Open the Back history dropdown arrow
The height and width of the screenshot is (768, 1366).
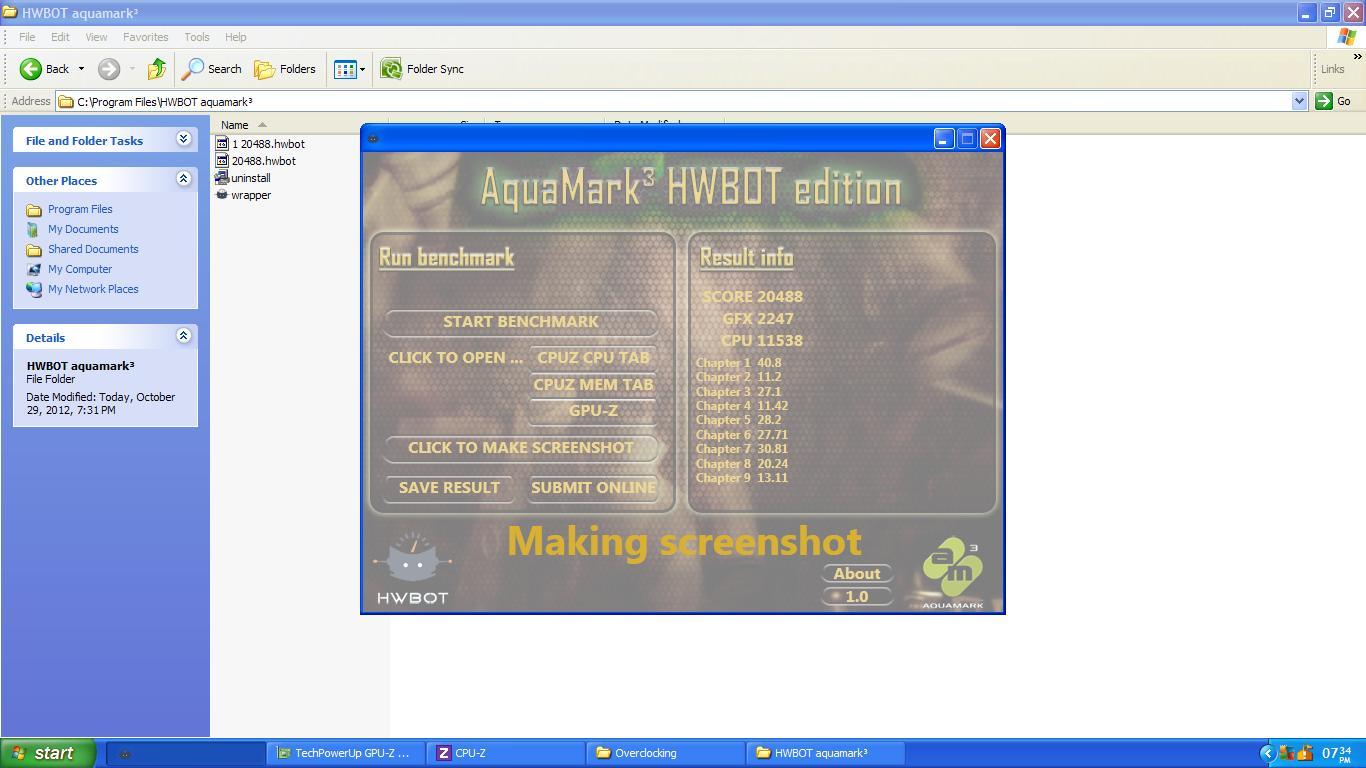point(81,69)
